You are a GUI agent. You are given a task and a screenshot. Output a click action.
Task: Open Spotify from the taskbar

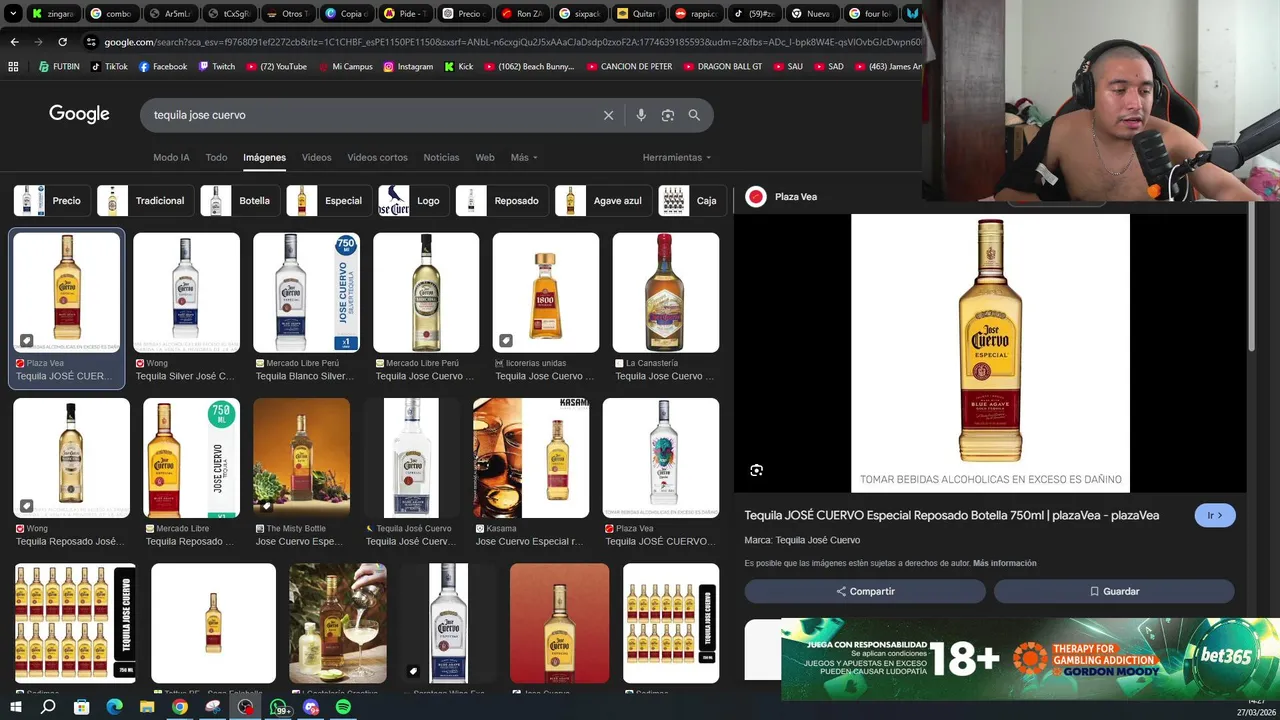343,707
